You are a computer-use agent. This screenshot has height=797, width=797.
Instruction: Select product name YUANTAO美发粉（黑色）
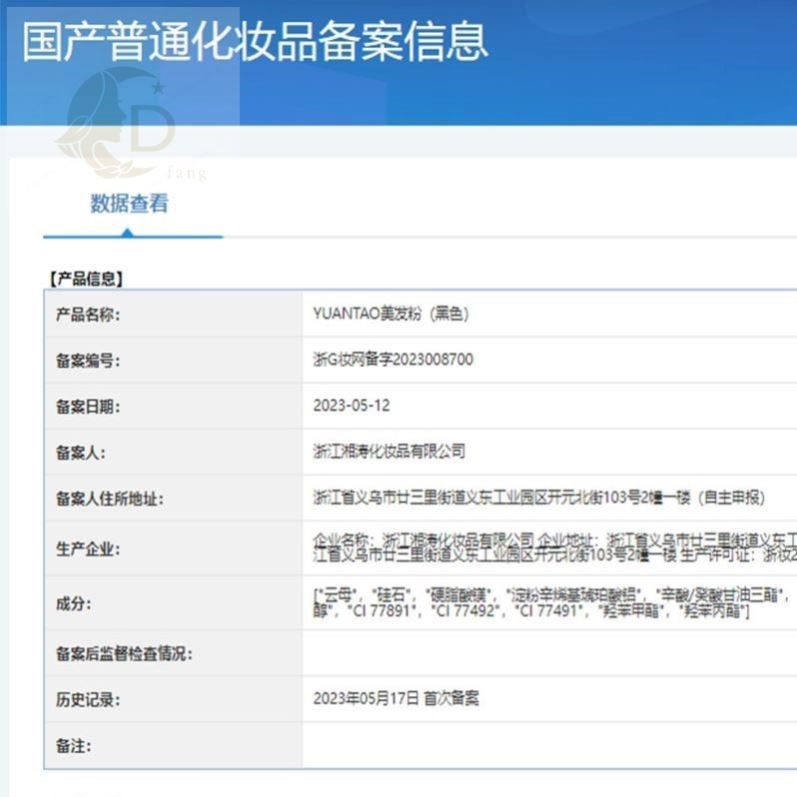pos(391,314)
